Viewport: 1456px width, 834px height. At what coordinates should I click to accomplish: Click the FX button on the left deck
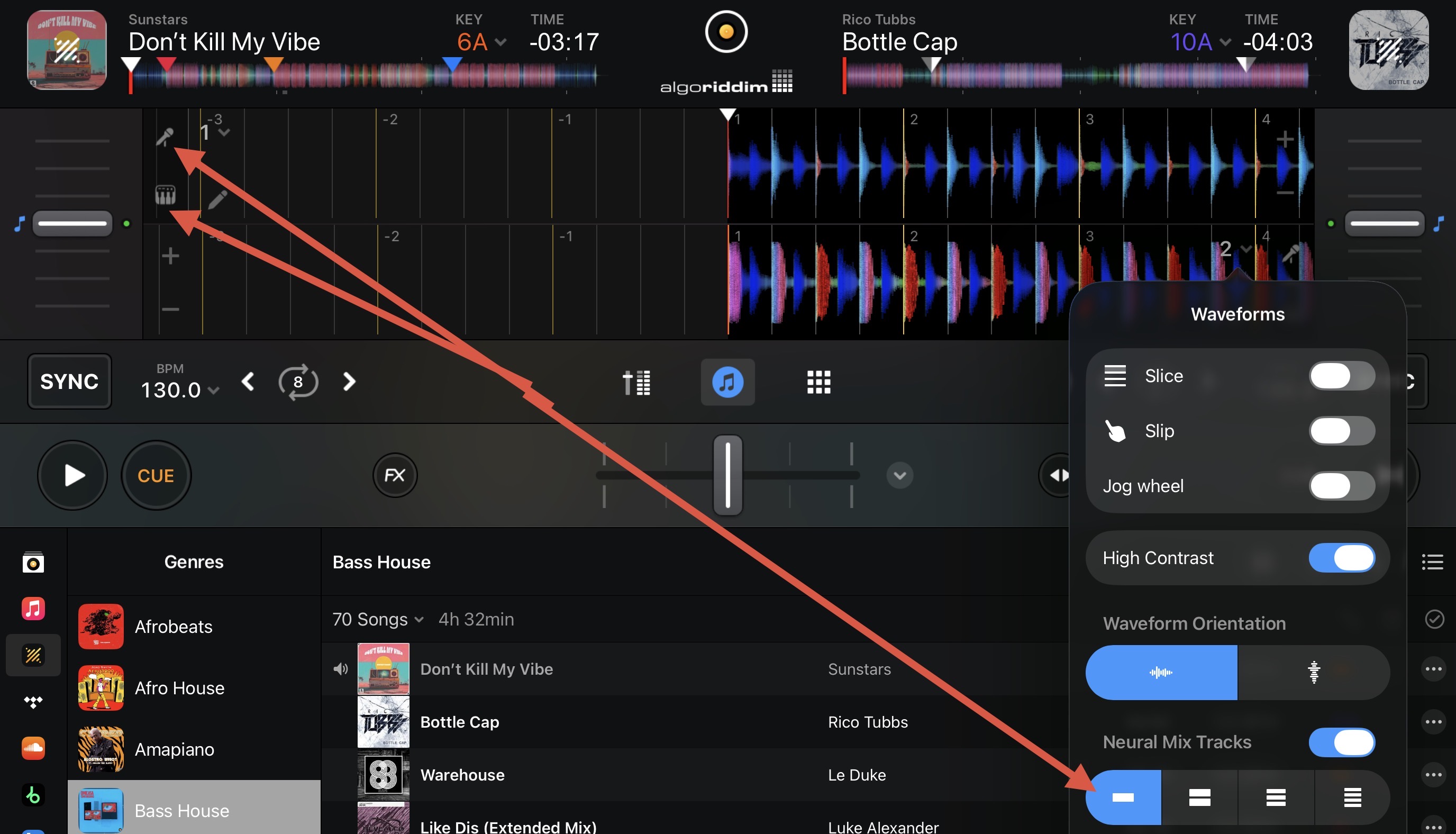click(395, 475)
